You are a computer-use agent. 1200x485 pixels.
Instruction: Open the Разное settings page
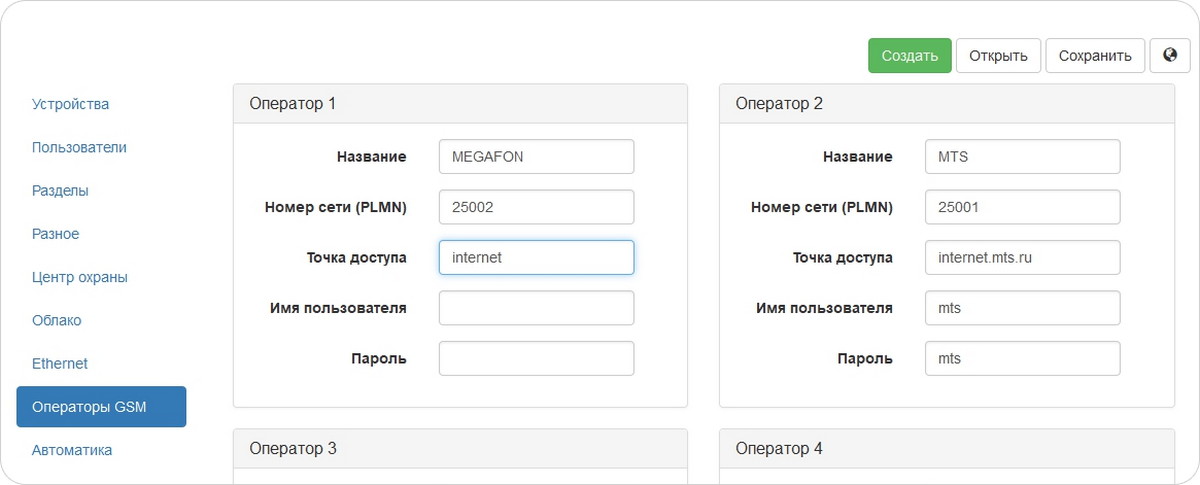click(x=55, y=234)
